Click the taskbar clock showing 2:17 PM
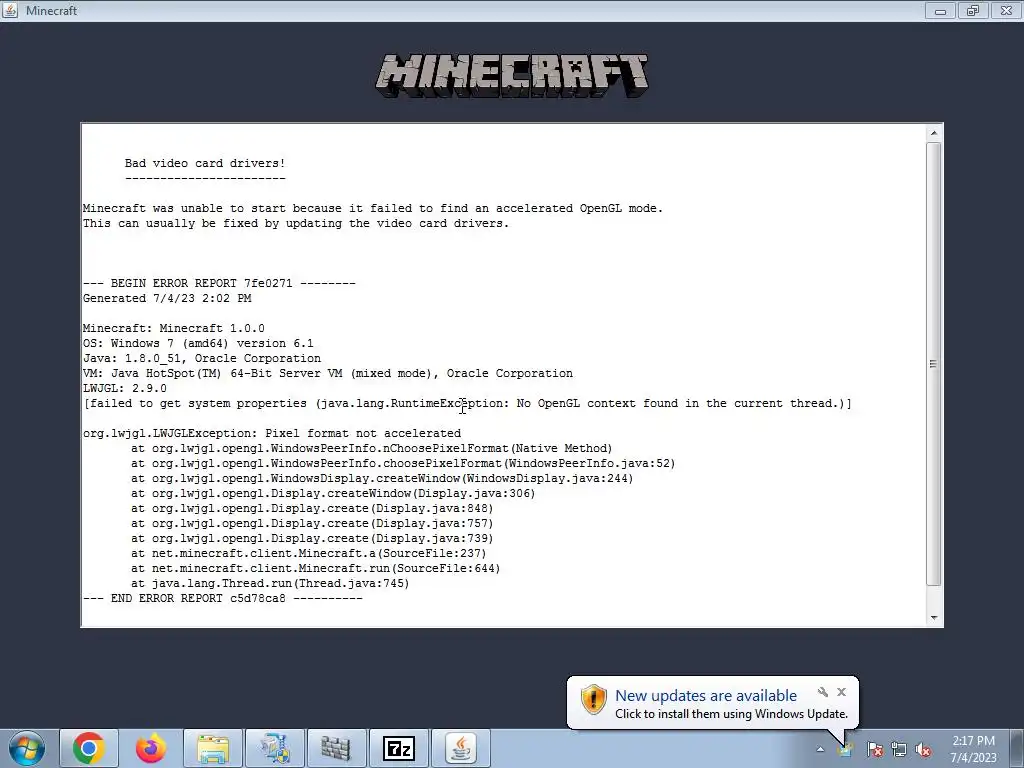Viewport: 1024px width, 768px height. [x=973, y=749]
